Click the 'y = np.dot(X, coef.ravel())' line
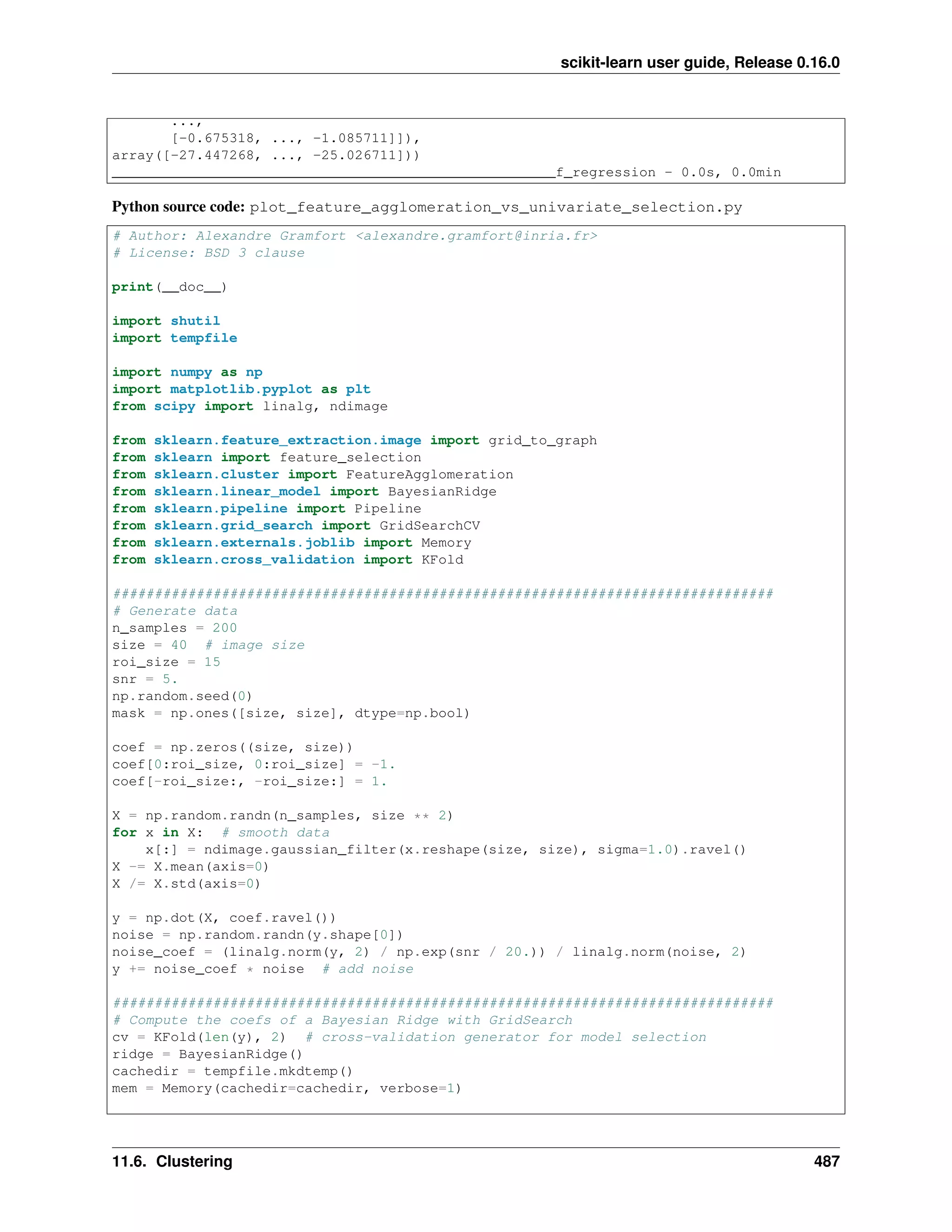The height and width of the screenshot is (1232, 952). [224, 918]
